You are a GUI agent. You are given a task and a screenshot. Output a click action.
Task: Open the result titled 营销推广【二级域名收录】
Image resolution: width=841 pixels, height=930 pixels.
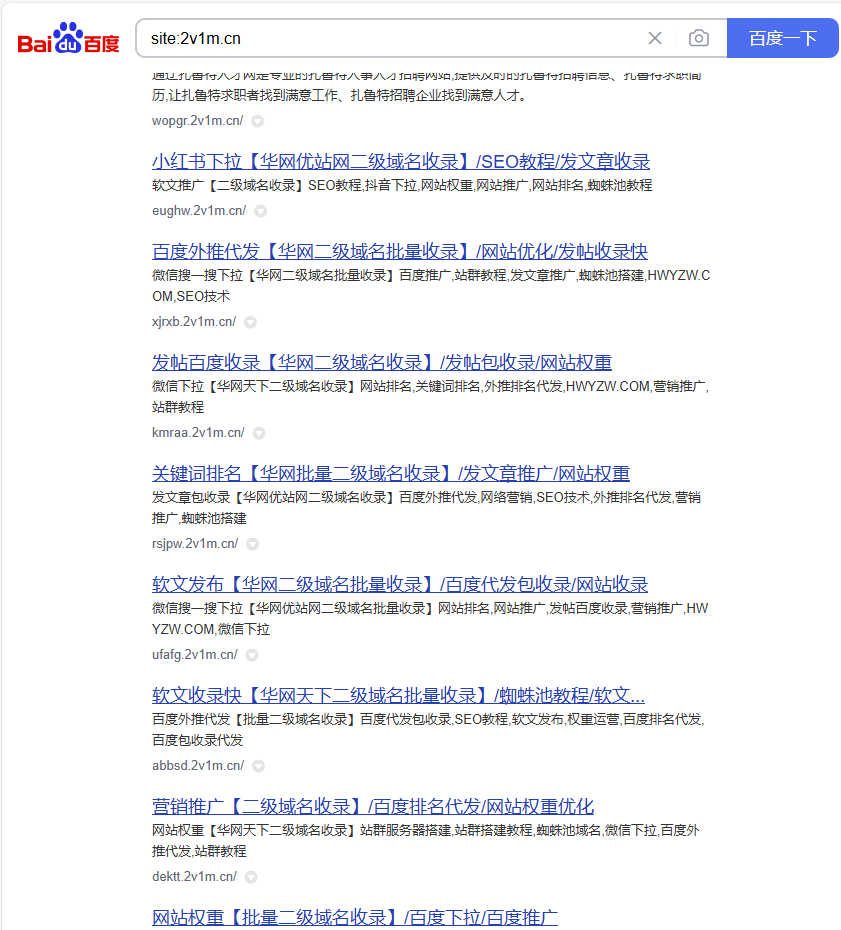point(373,806)
